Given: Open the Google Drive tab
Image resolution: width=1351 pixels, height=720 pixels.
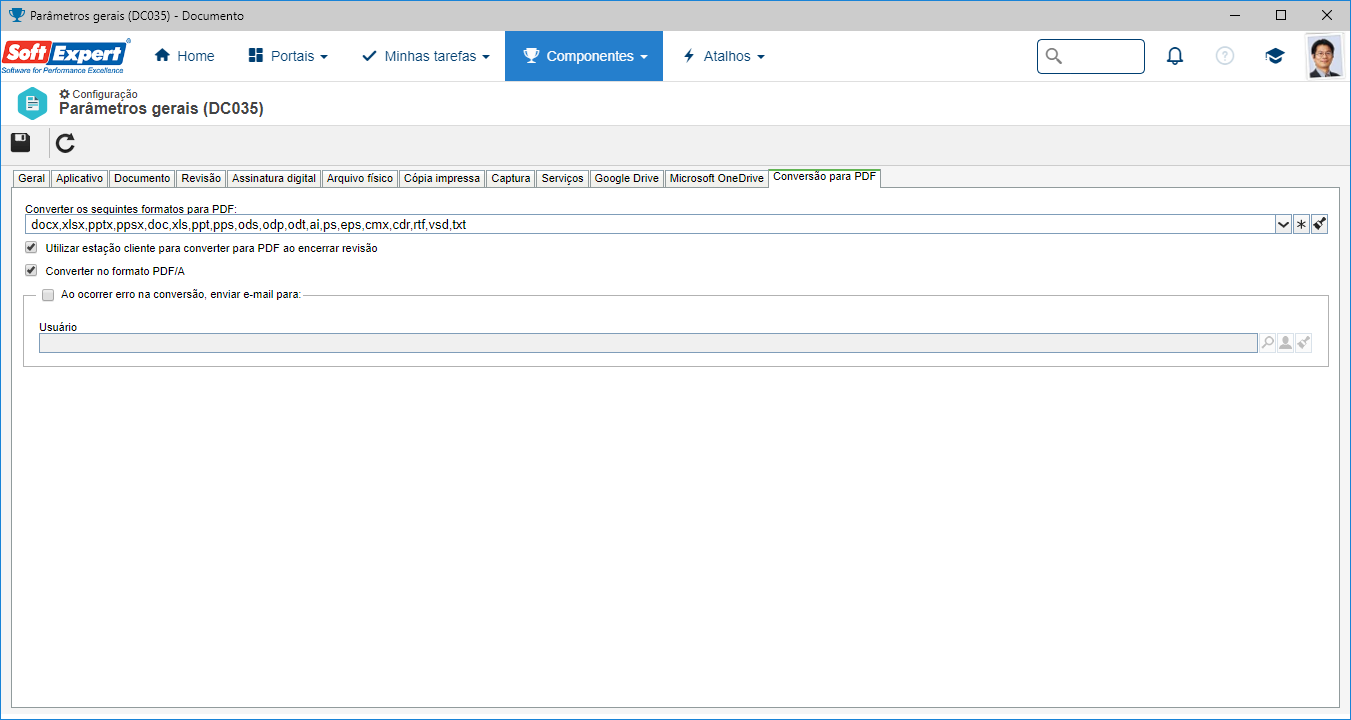Looking at the screenshot, I should tap(627, 178).
